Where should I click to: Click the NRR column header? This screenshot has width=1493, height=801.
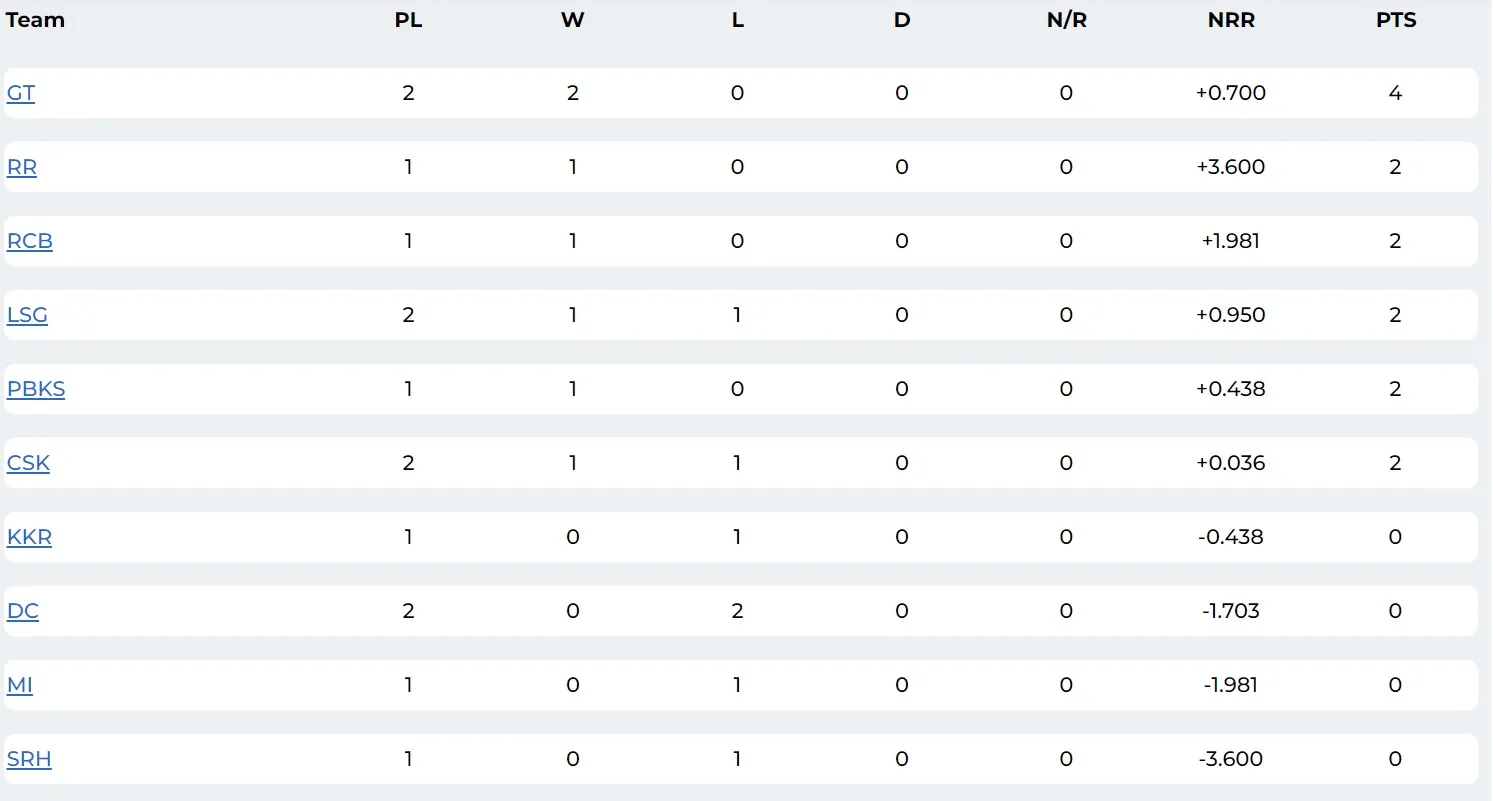pyautogui.click(x=1231, y=20)
